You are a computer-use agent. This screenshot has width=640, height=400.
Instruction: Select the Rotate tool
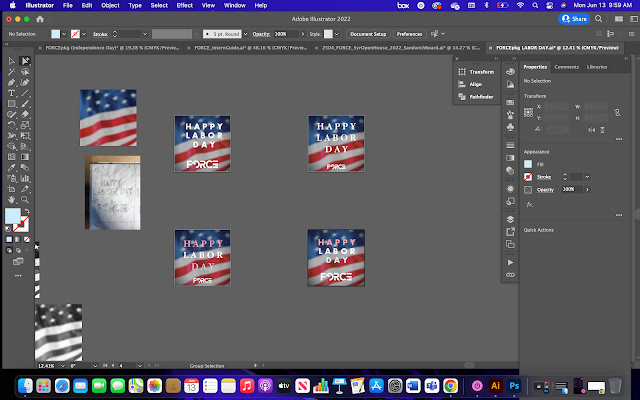(11, 125)
